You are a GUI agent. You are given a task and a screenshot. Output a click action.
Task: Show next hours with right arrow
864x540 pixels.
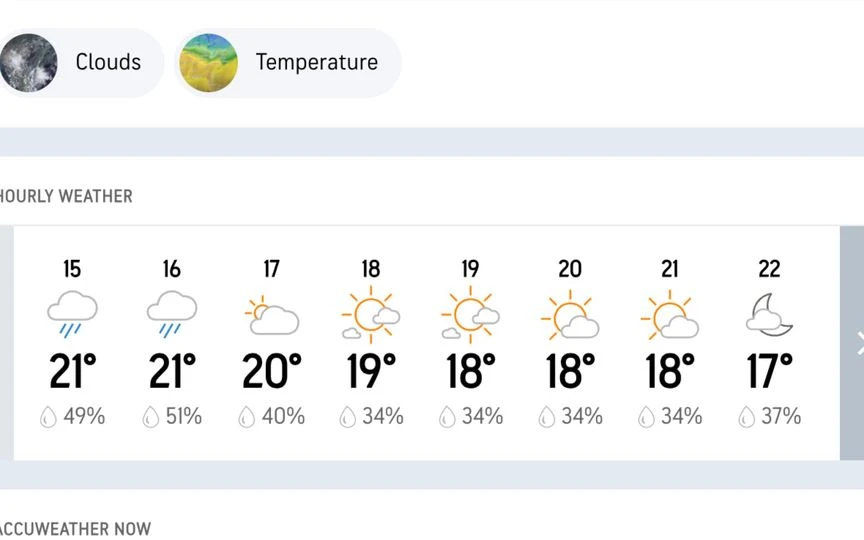[852, 343]
